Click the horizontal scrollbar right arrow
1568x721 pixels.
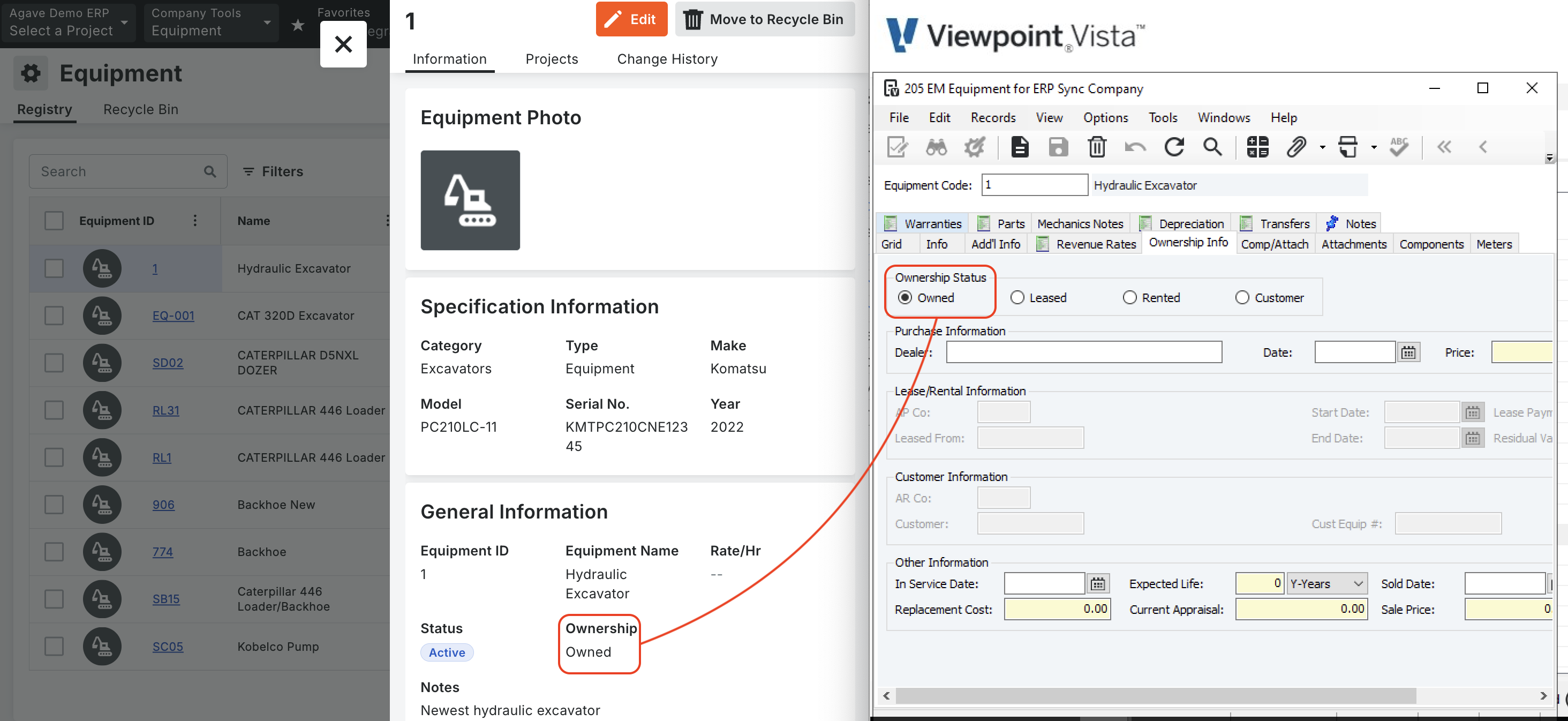[1543, 695]
